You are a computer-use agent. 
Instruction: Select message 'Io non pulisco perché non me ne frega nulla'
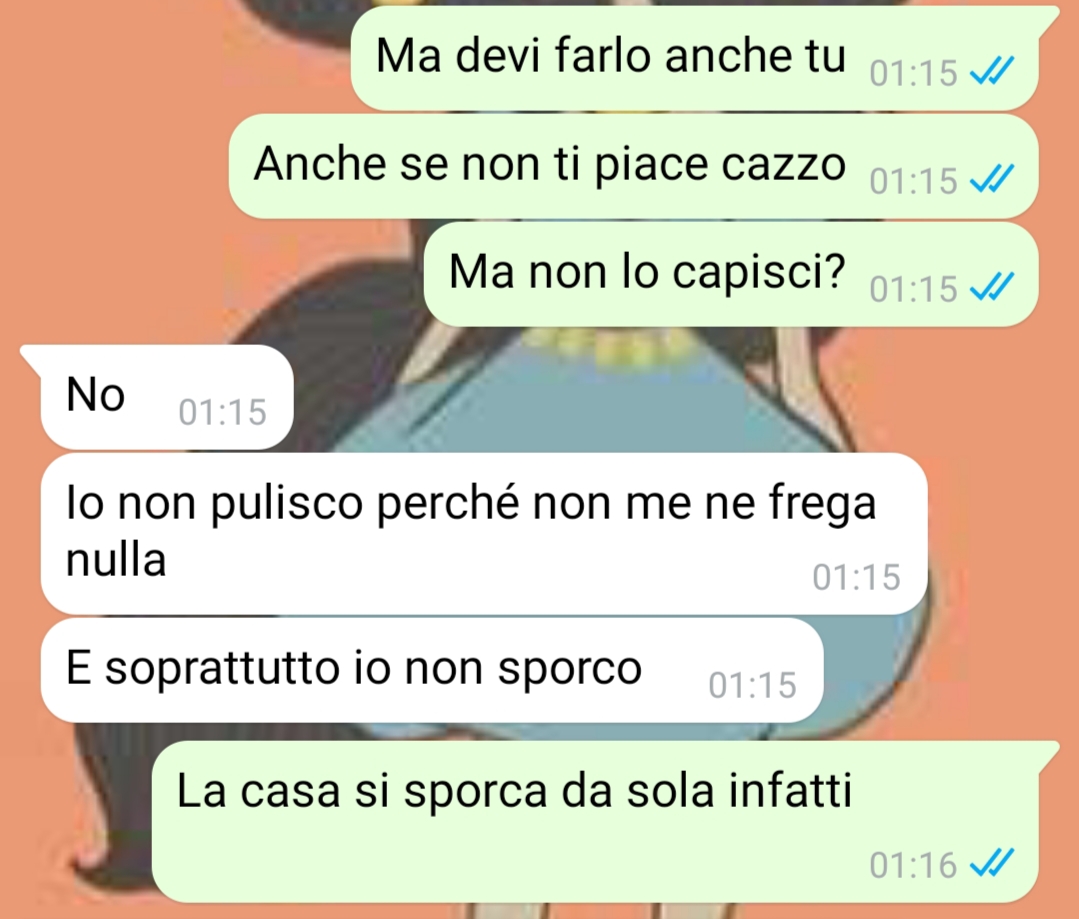click(484, 534)
